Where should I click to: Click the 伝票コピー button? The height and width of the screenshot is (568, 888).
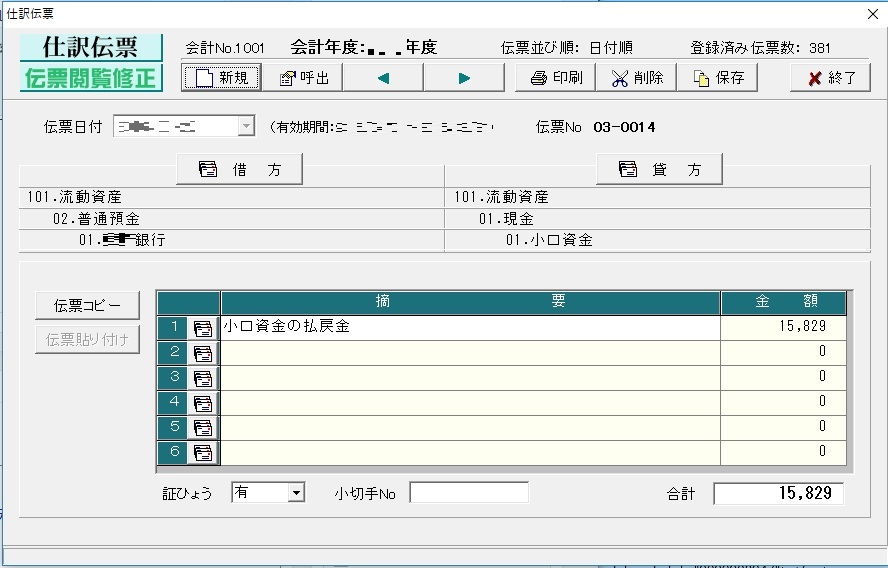click(87, 305)
